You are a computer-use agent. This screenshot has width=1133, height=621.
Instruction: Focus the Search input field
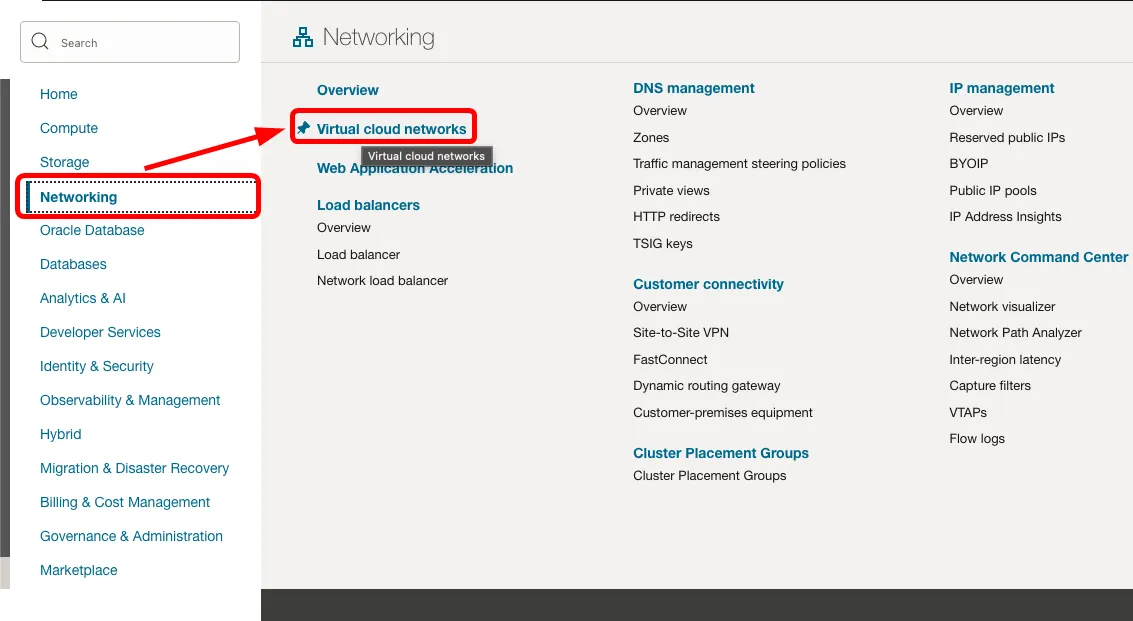click(x=130, y=42)
